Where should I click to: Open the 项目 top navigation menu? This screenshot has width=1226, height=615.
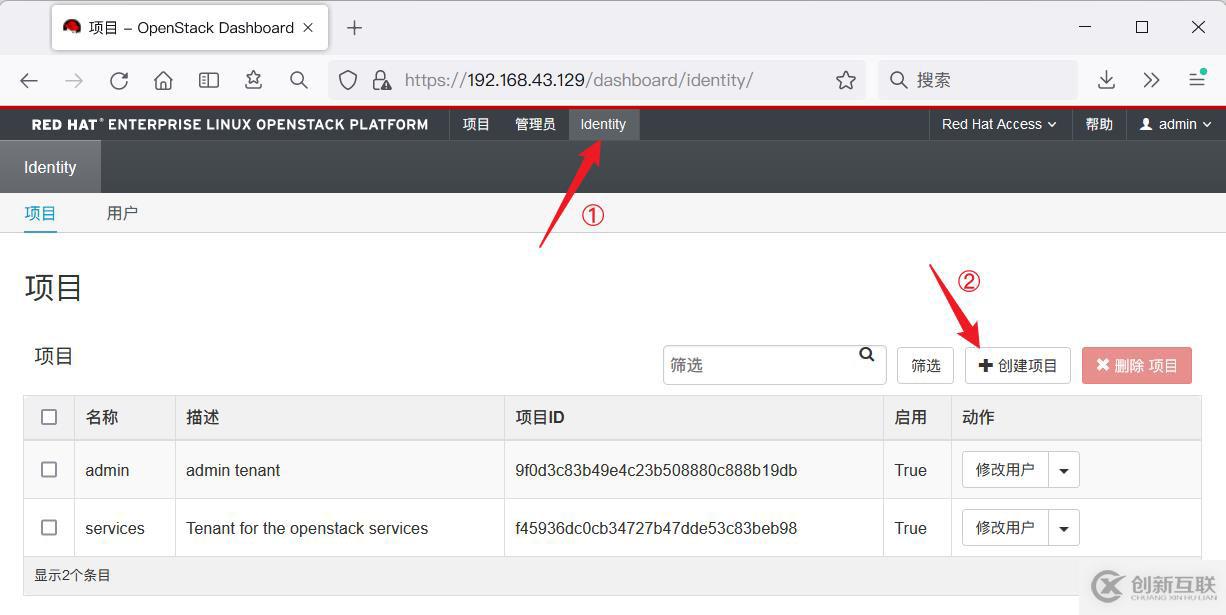[x=476, y=124]
